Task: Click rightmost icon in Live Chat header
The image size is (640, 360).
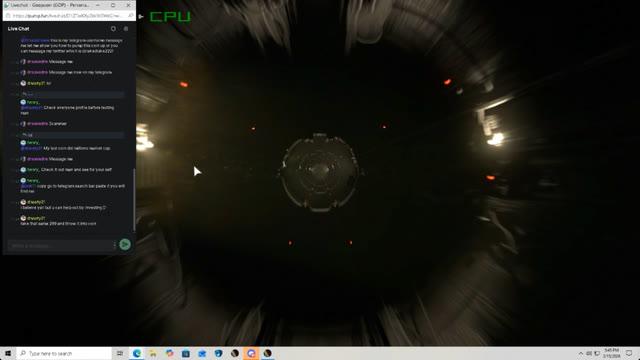Action: coord(126,29)
